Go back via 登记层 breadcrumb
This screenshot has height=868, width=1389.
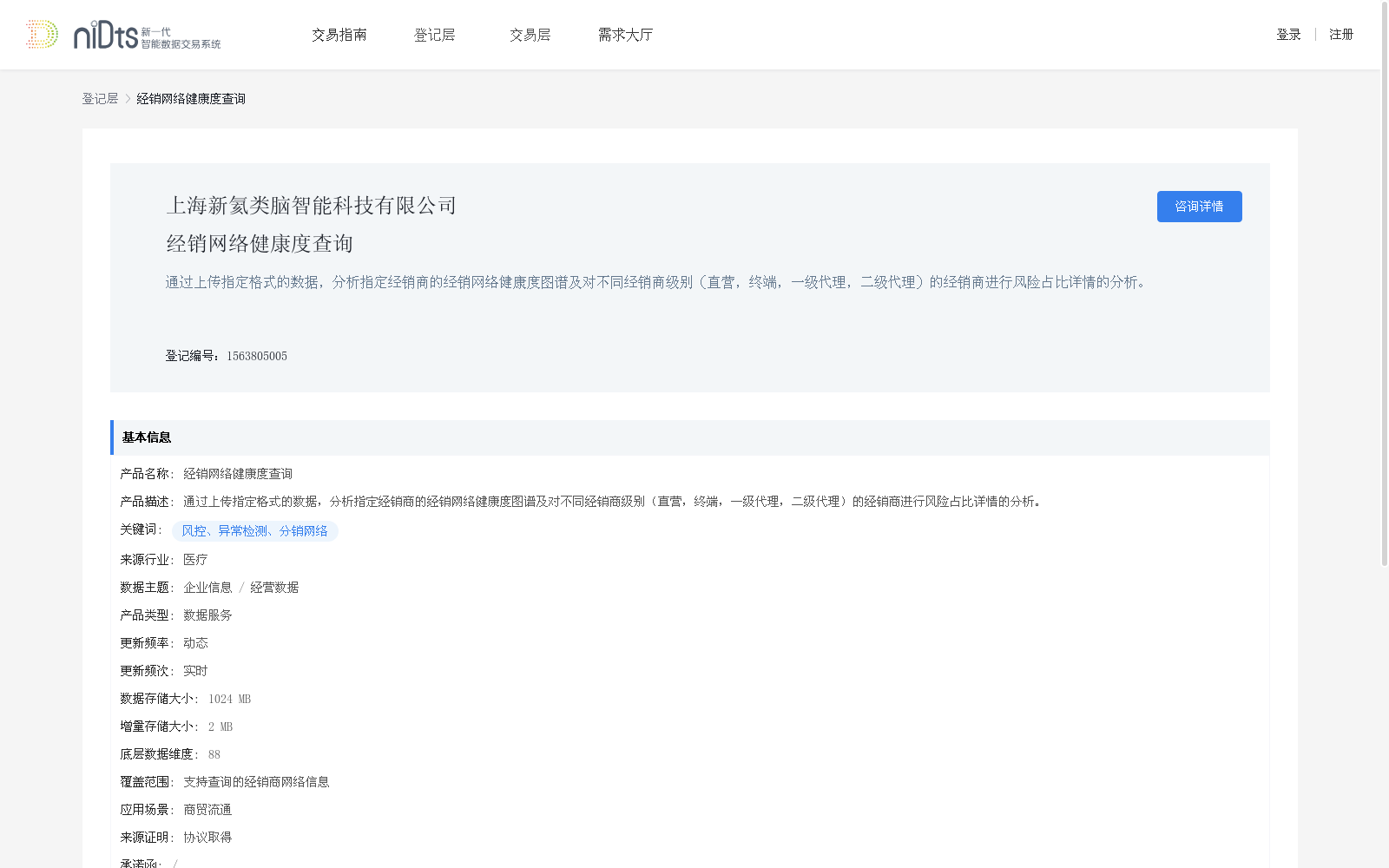(100, 99)
